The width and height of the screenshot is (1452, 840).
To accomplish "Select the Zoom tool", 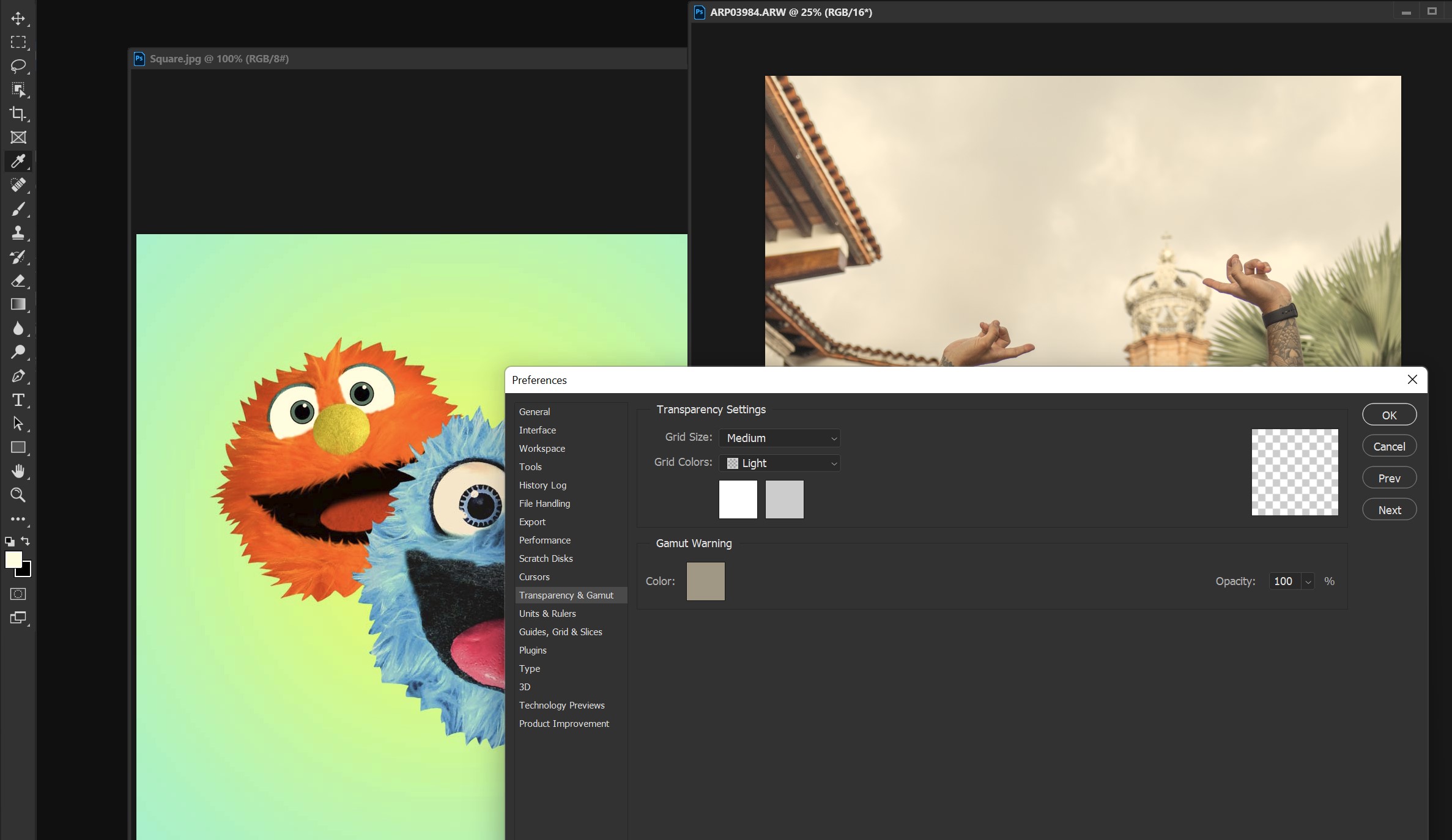I will [18, 495].
